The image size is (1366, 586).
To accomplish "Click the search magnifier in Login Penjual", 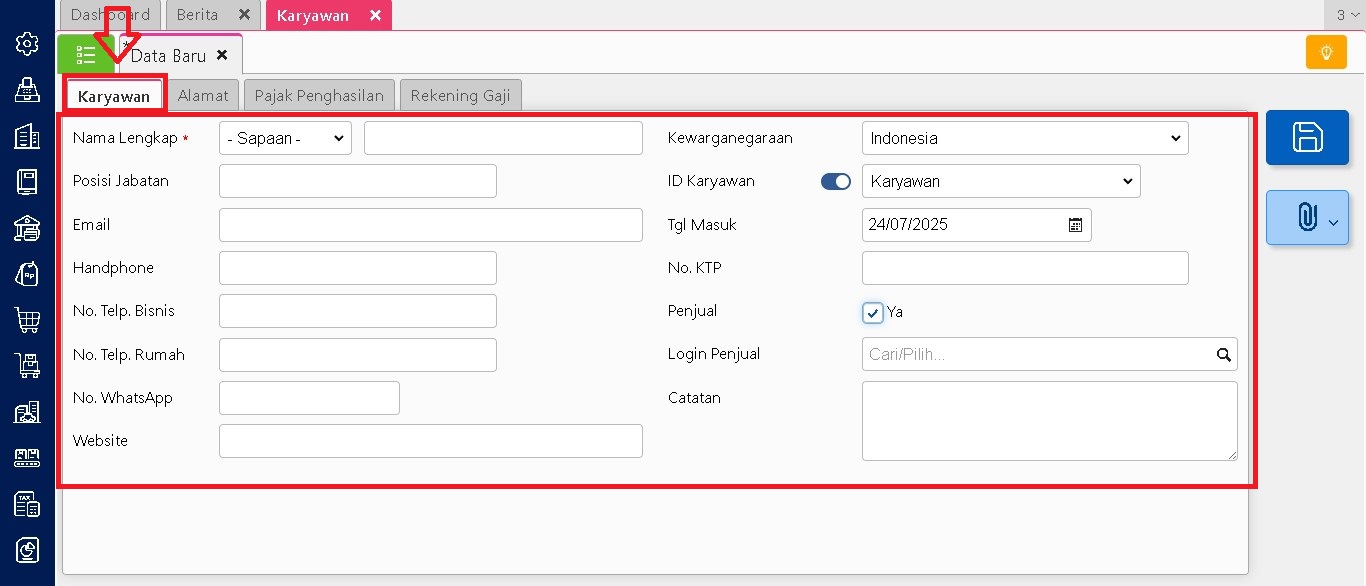I will (1223, 354).
